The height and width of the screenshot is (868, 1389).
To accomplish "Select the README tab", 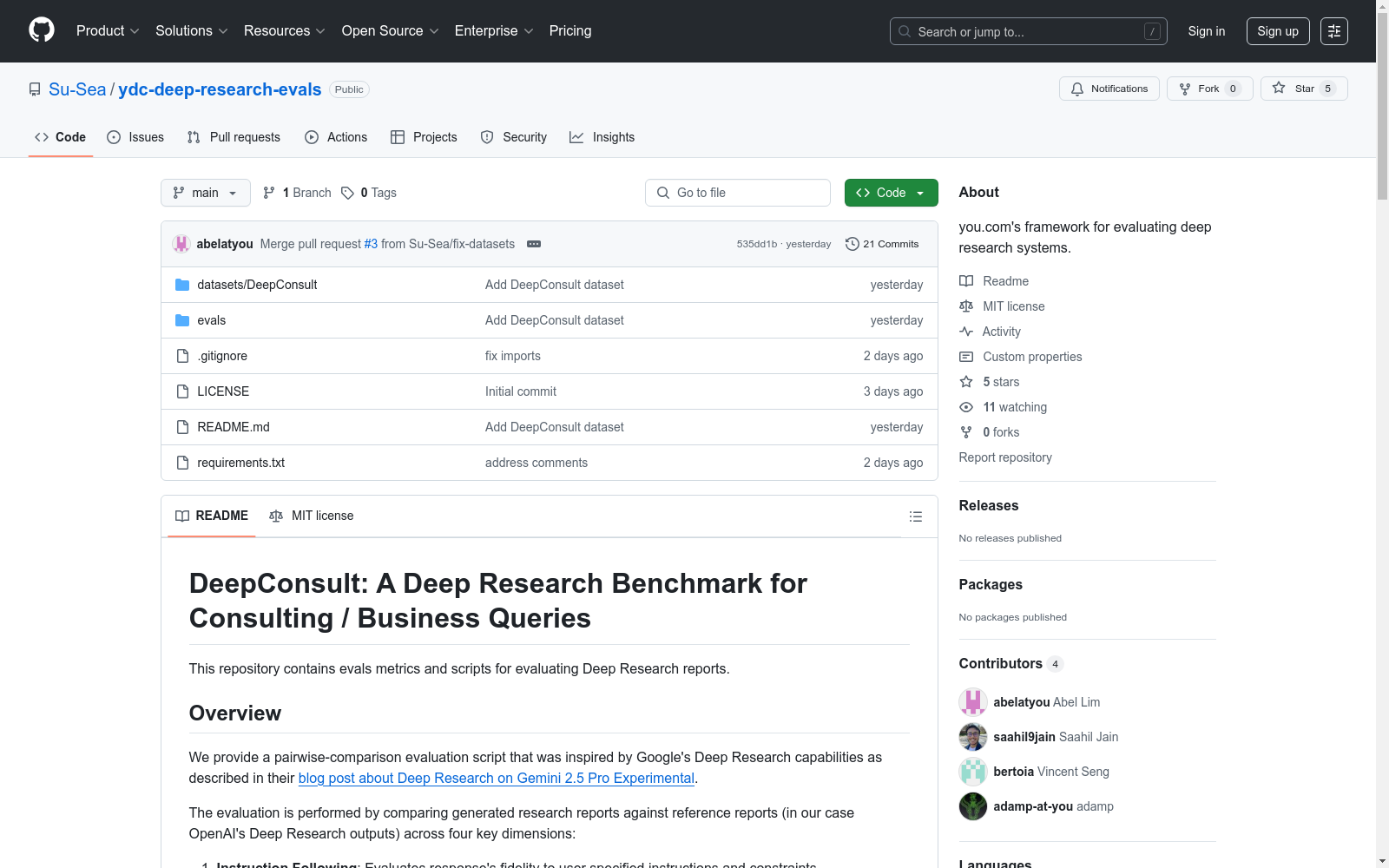I will tap(212, 516).
